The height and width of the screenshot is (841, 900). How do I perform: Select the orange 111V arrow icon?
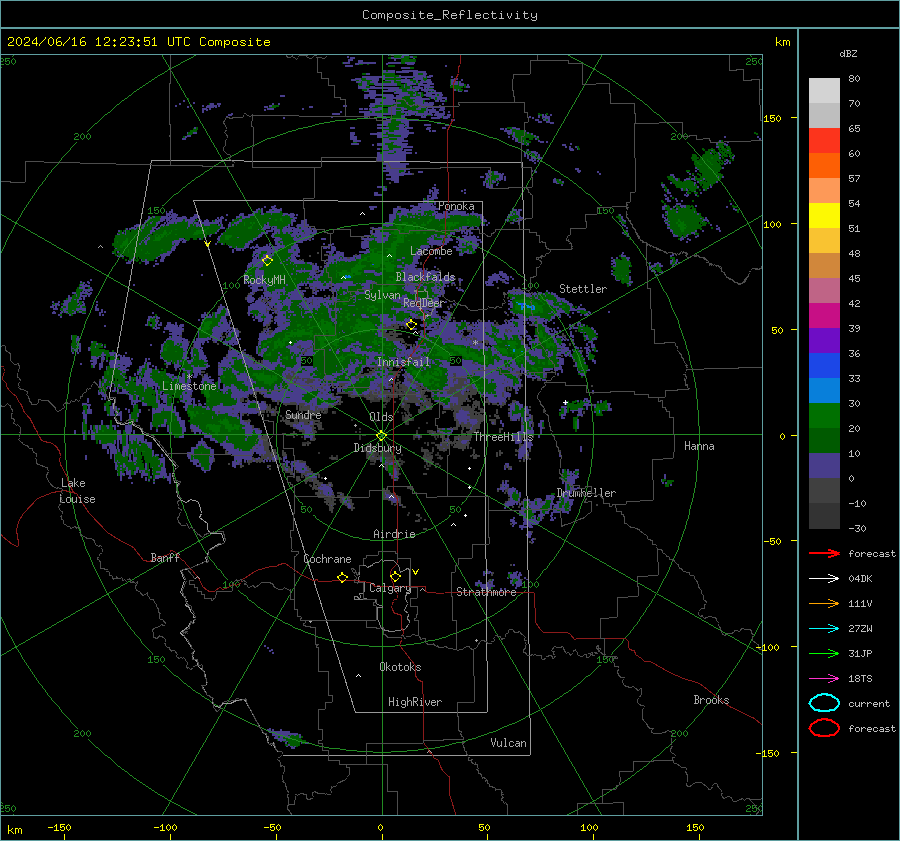tap(824, 603)
